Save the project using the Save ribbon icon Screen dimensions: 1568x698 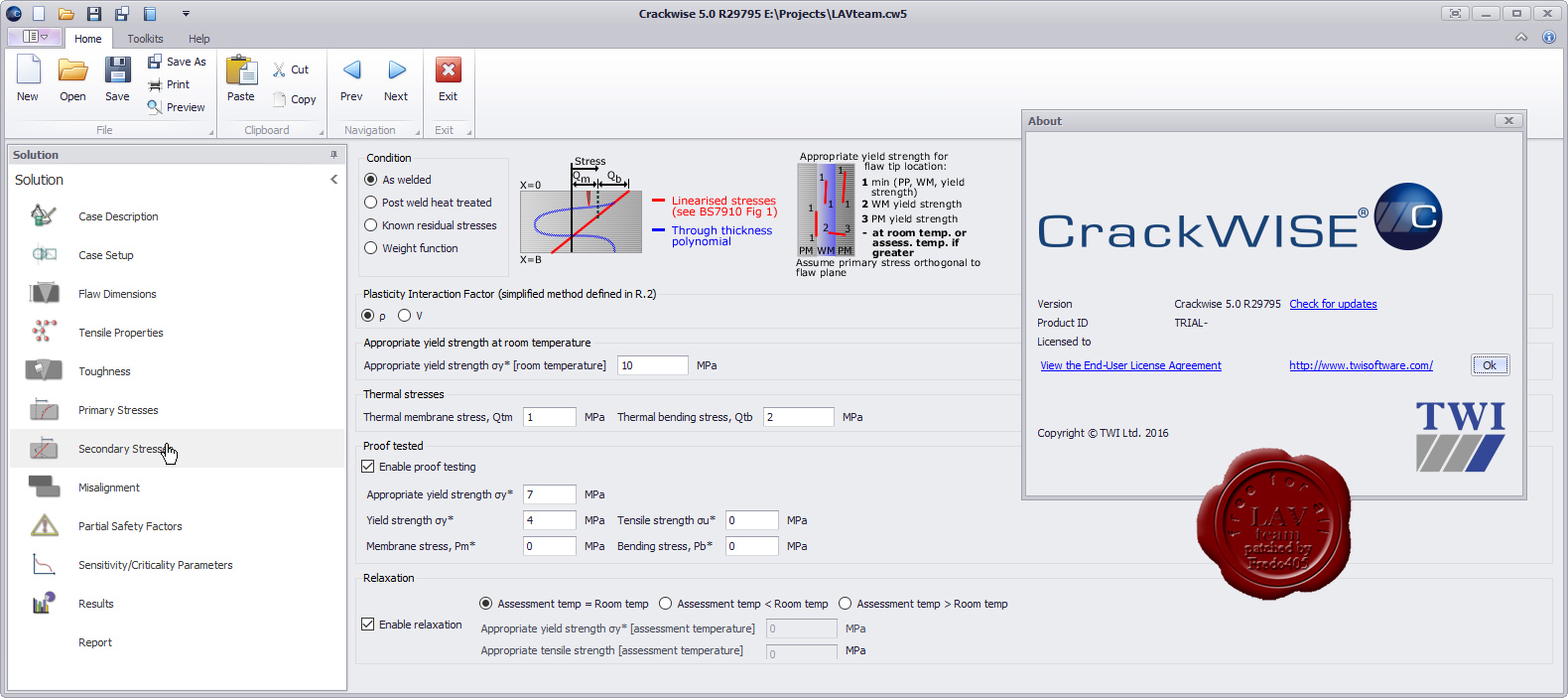[x=117, y=70]
